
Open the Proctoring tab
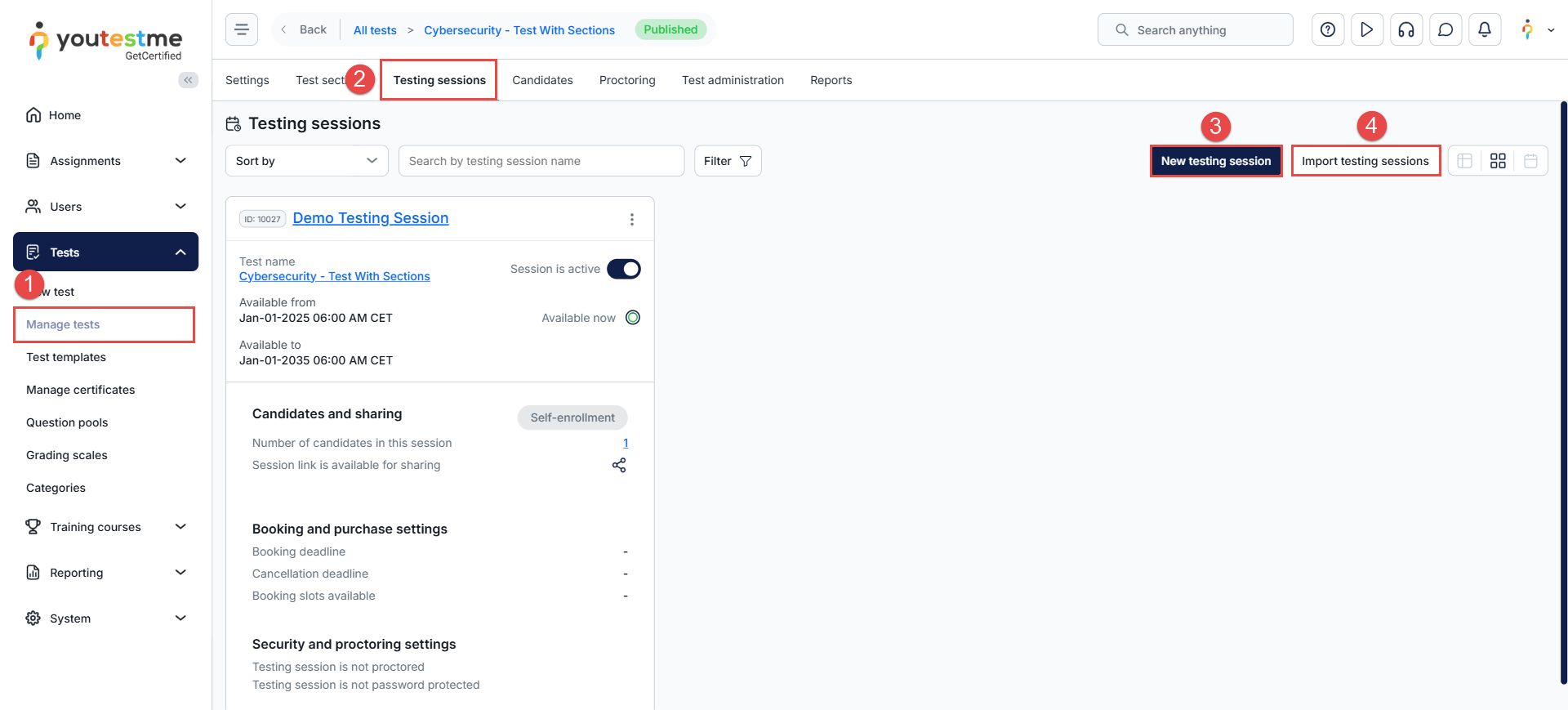tap(627, 80)
